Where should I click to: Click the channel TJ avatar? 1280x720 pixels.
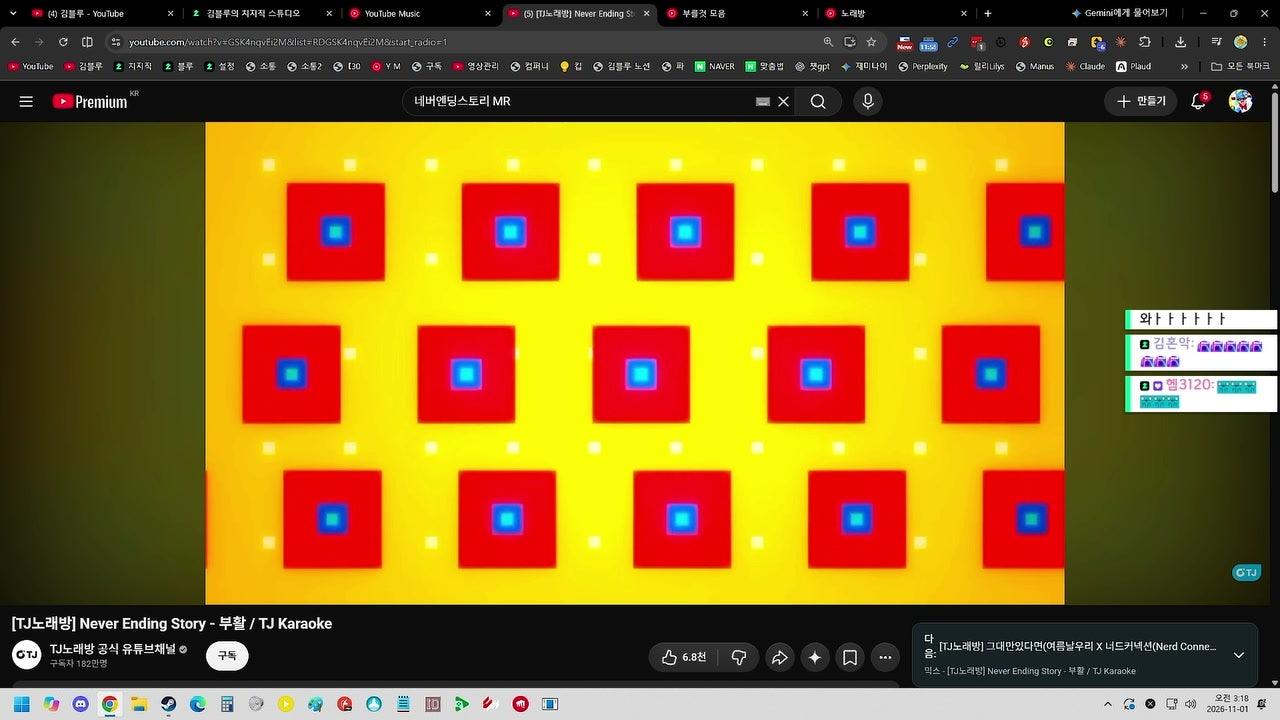26,656
